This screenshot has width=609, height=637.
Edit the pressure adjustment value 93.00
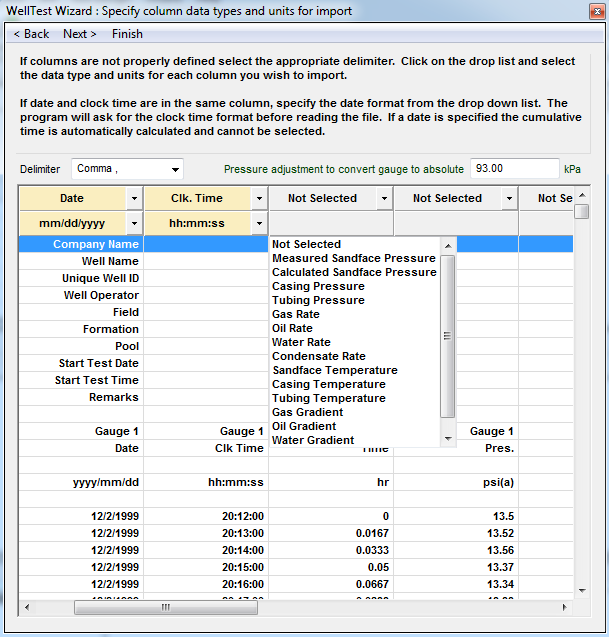(515, 169)
